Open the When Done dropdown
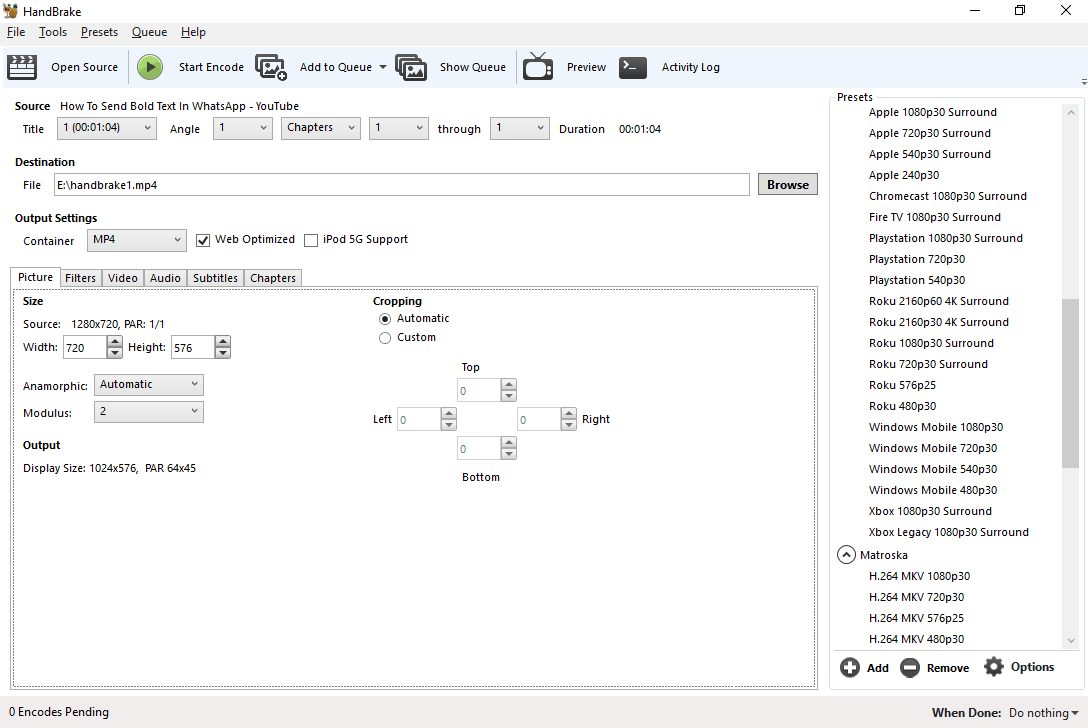 pyautogui.click(x=1044, y=713)
